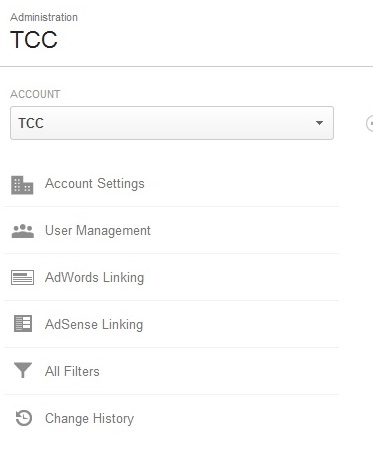The height and width of the screenshot is (455, 373).
Task: Click the large TCC page heading
Action: (x=34, y=40)
